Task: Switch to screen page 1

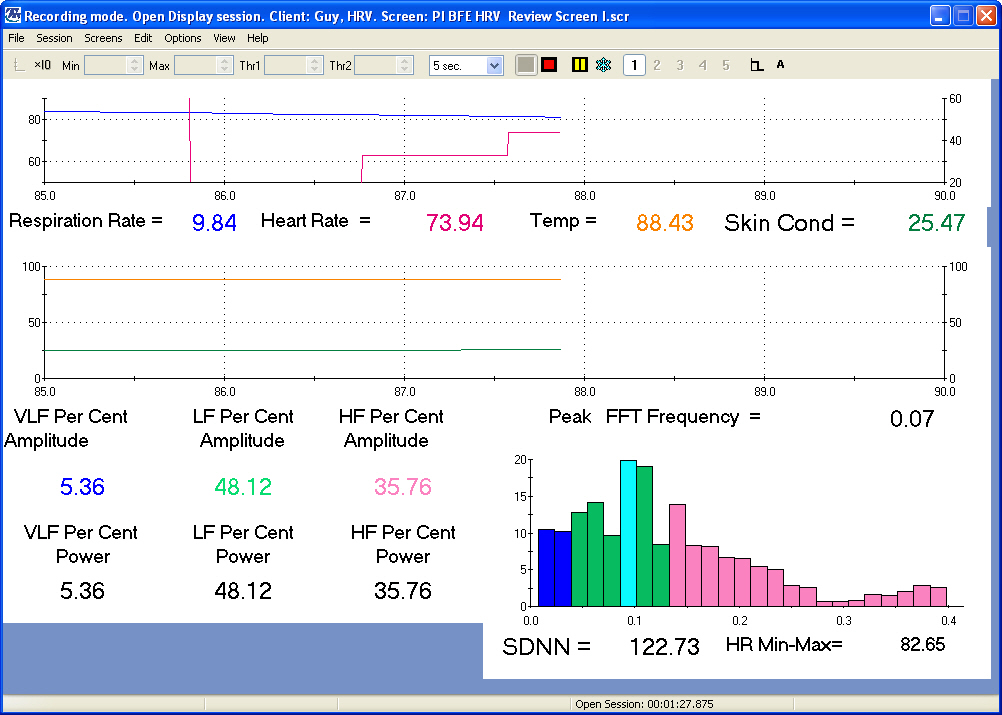Action: pos(633,65)
